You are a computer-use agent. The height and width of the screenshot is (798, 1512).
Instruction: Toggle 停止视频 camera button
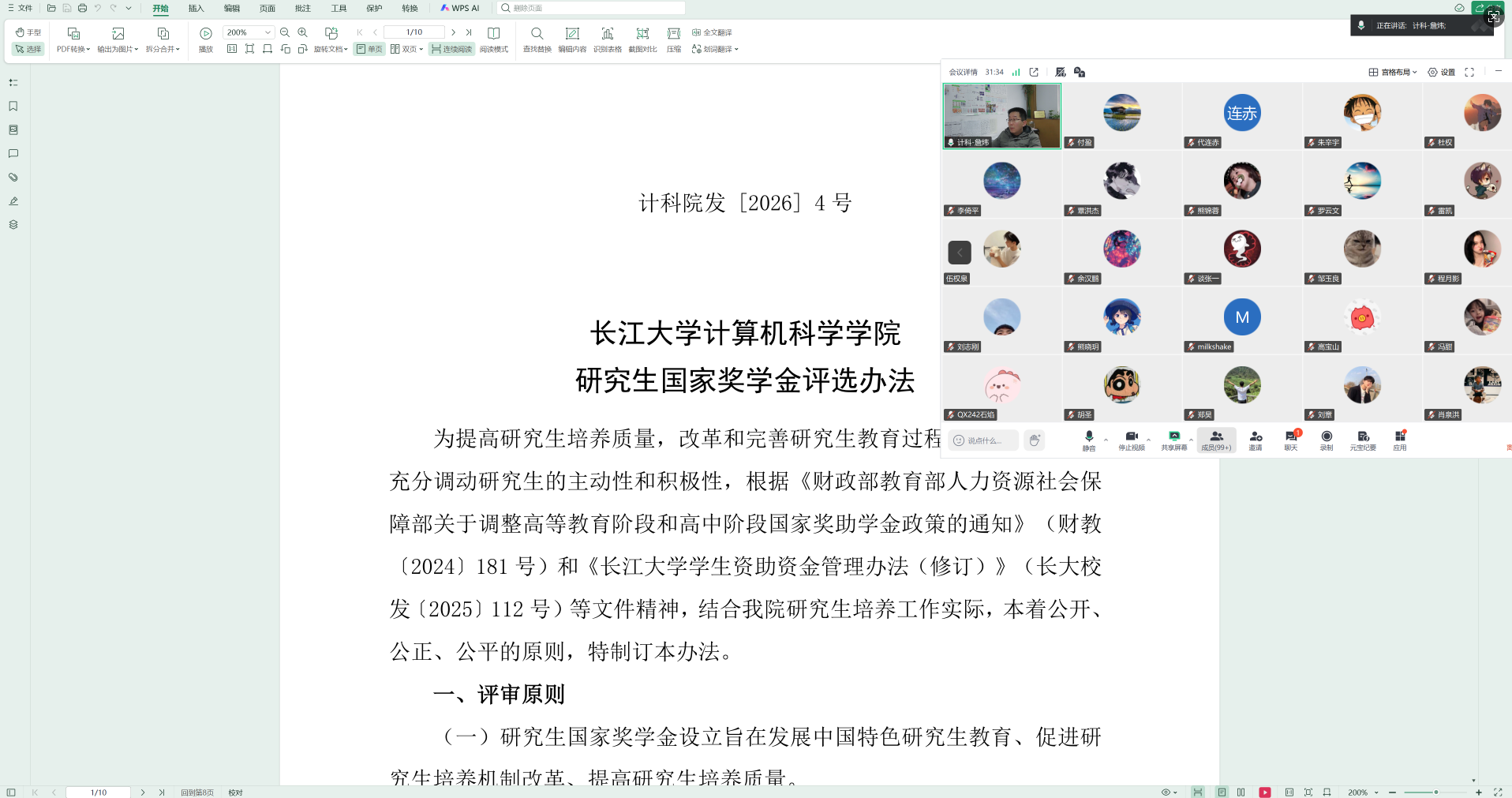tap(1131, 436)
